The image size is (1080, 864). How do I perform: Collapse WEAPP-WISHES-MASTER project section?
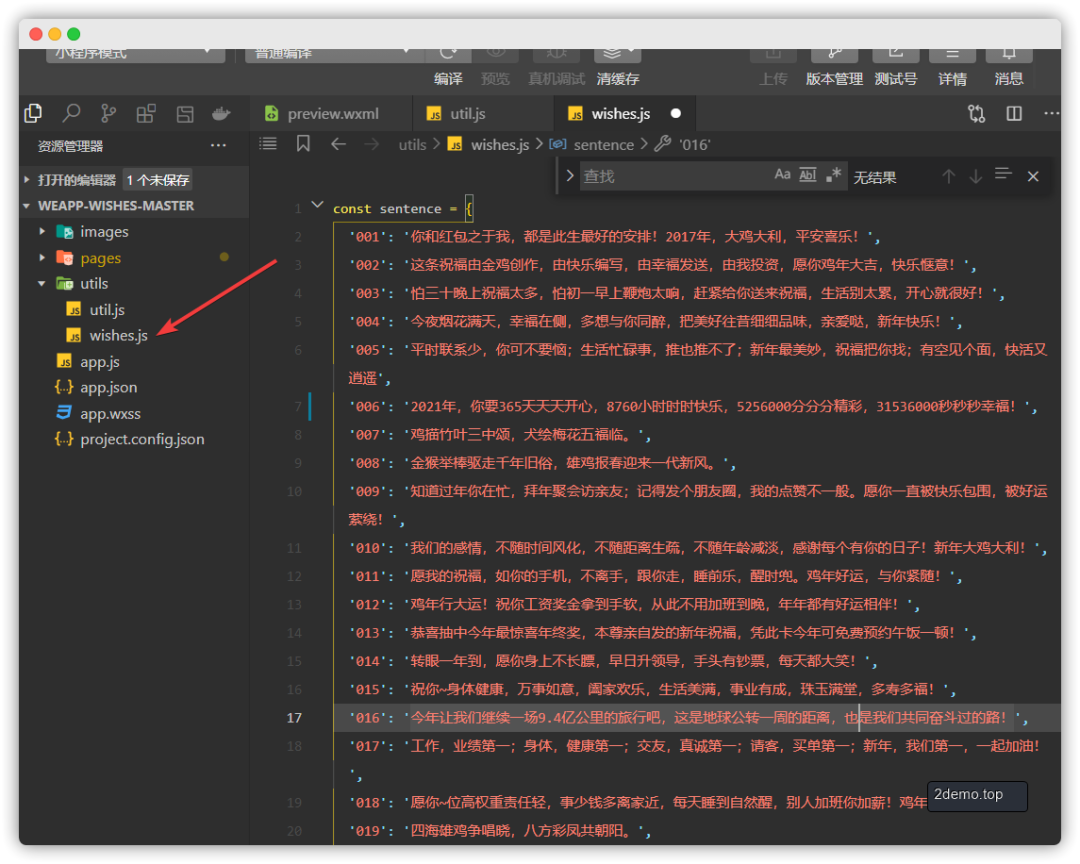pyautogui.click(x=26, y=205)
